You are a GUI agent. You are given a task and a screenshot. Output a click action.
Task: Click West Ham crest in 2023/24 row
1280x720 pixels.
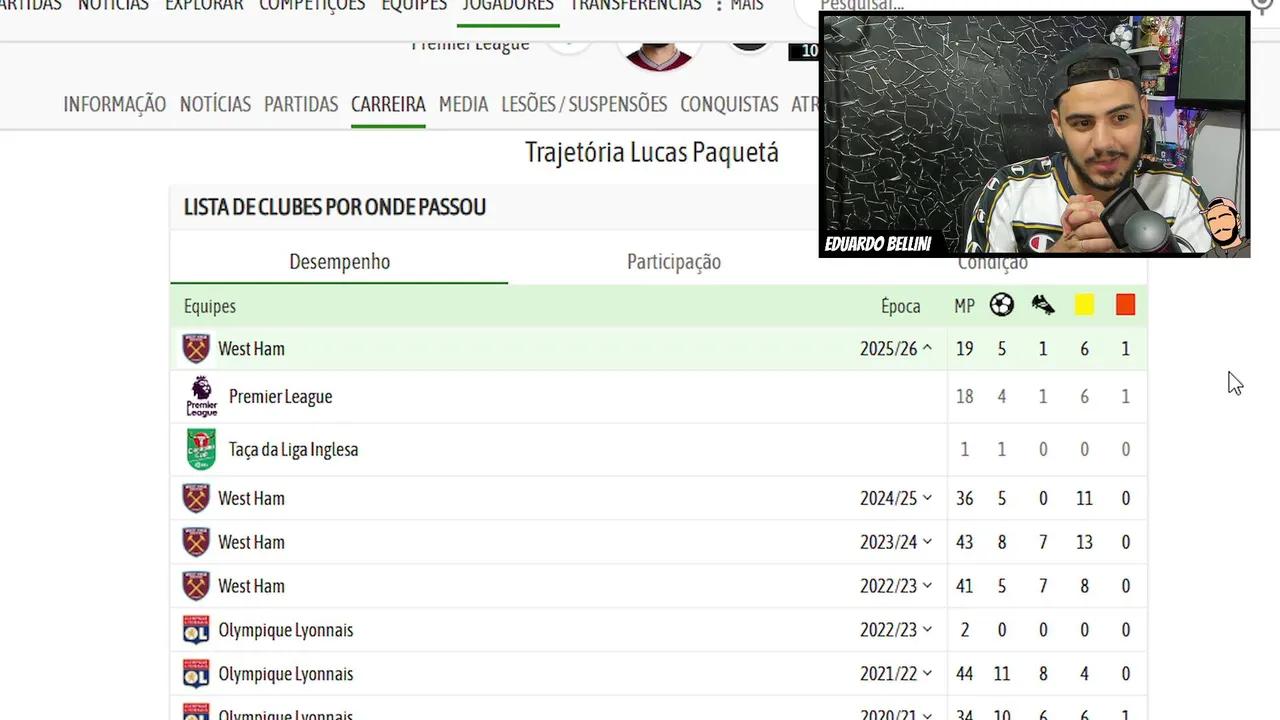(x=196, y=542)
